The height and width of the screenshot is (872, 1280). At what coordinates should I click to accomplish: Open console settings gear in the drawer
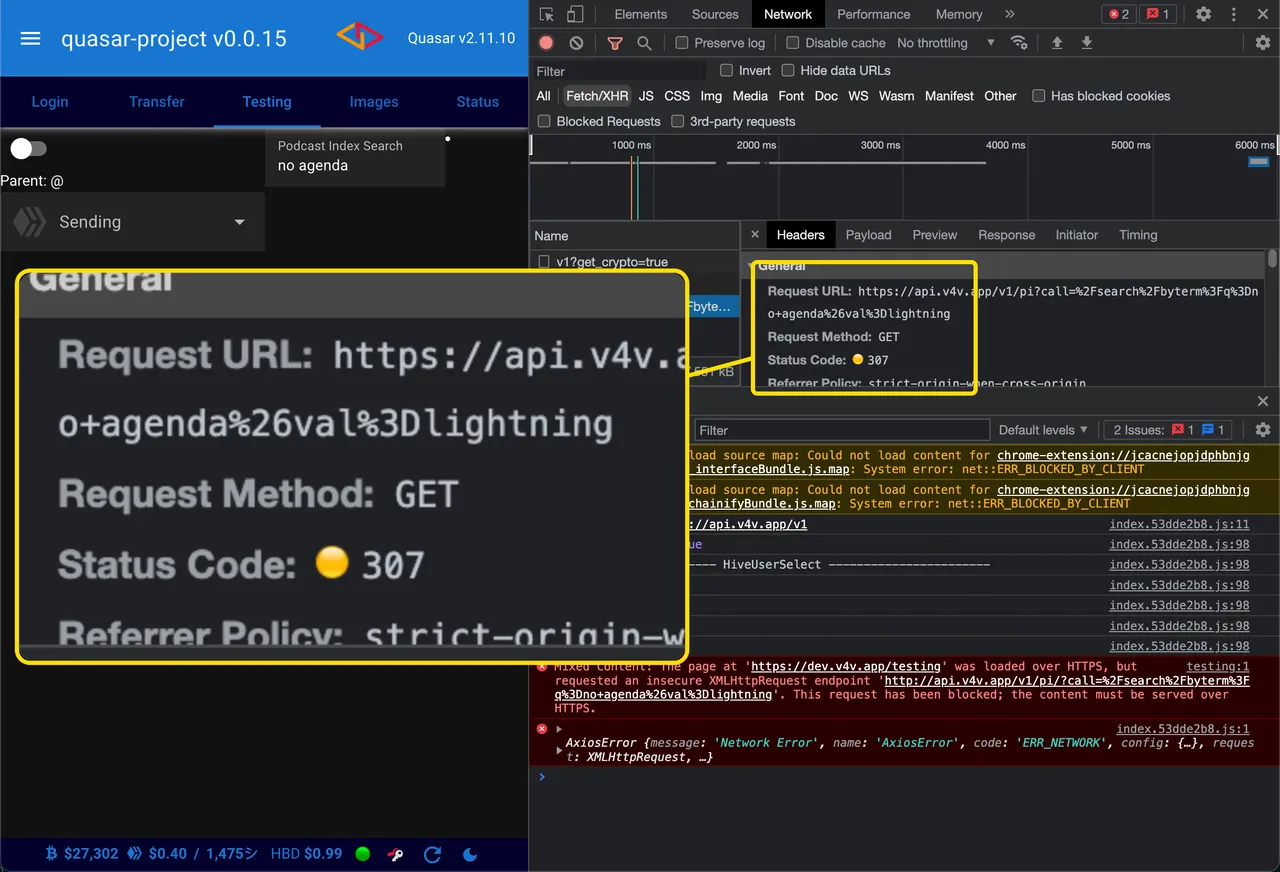pyautogui.click(x=1263, y=430)
